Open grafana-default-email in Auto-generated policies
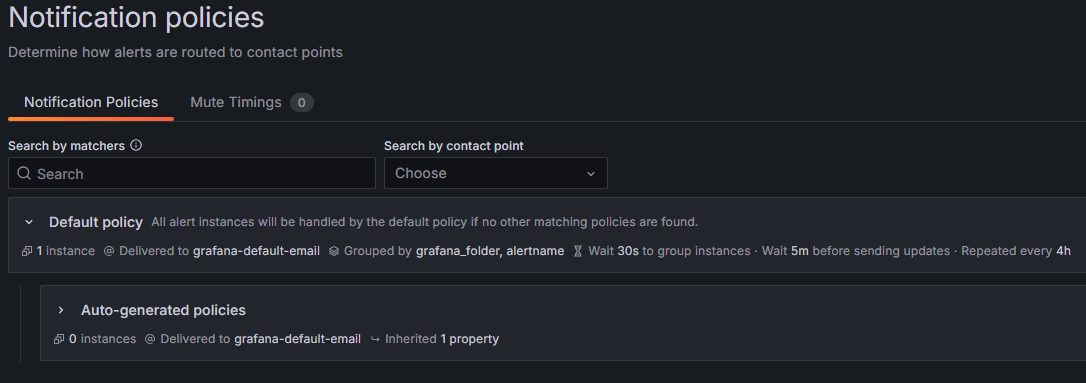Viewport: 1086px width, 383px height. 298,339
